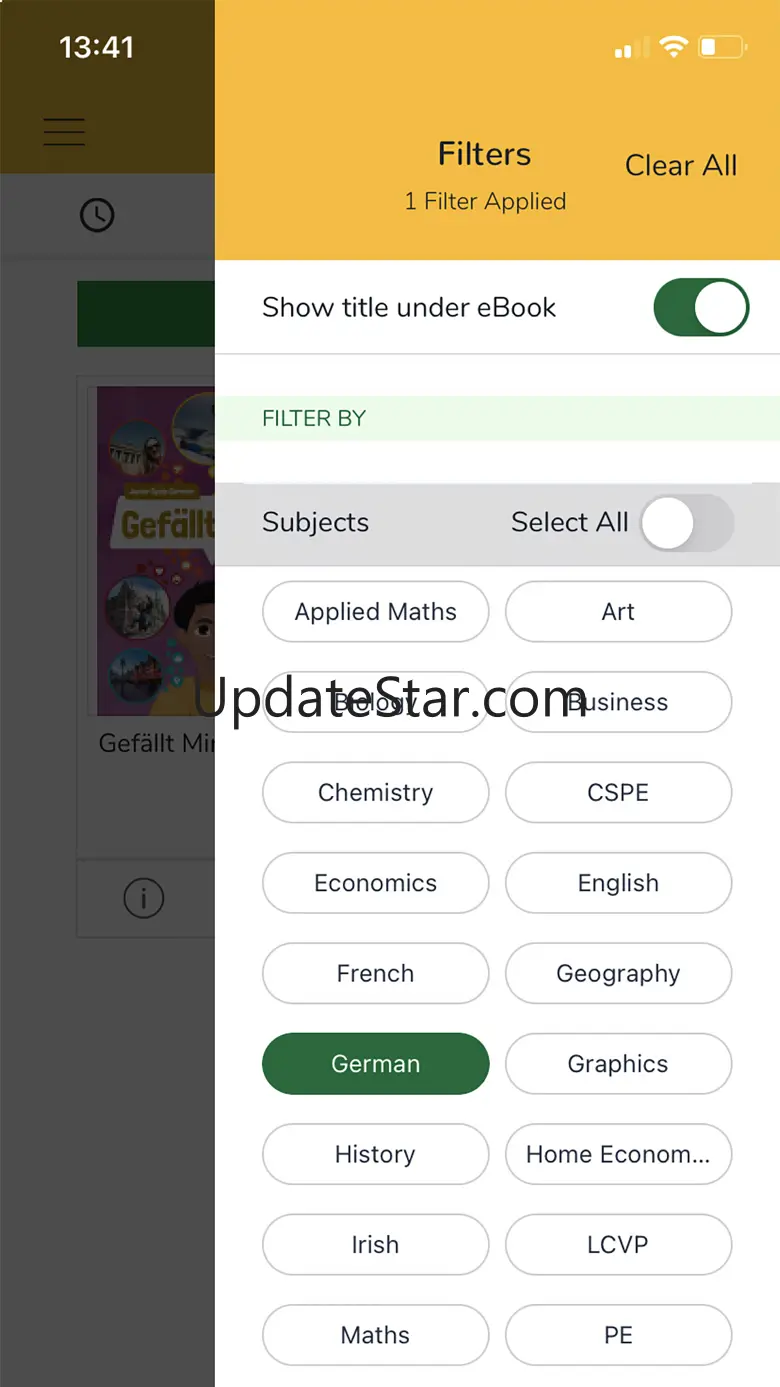Image resolution: width=780 pixels, height=1387 pixels.
Task: Turn off Show title under eBook switch
Action: (701, 307)
